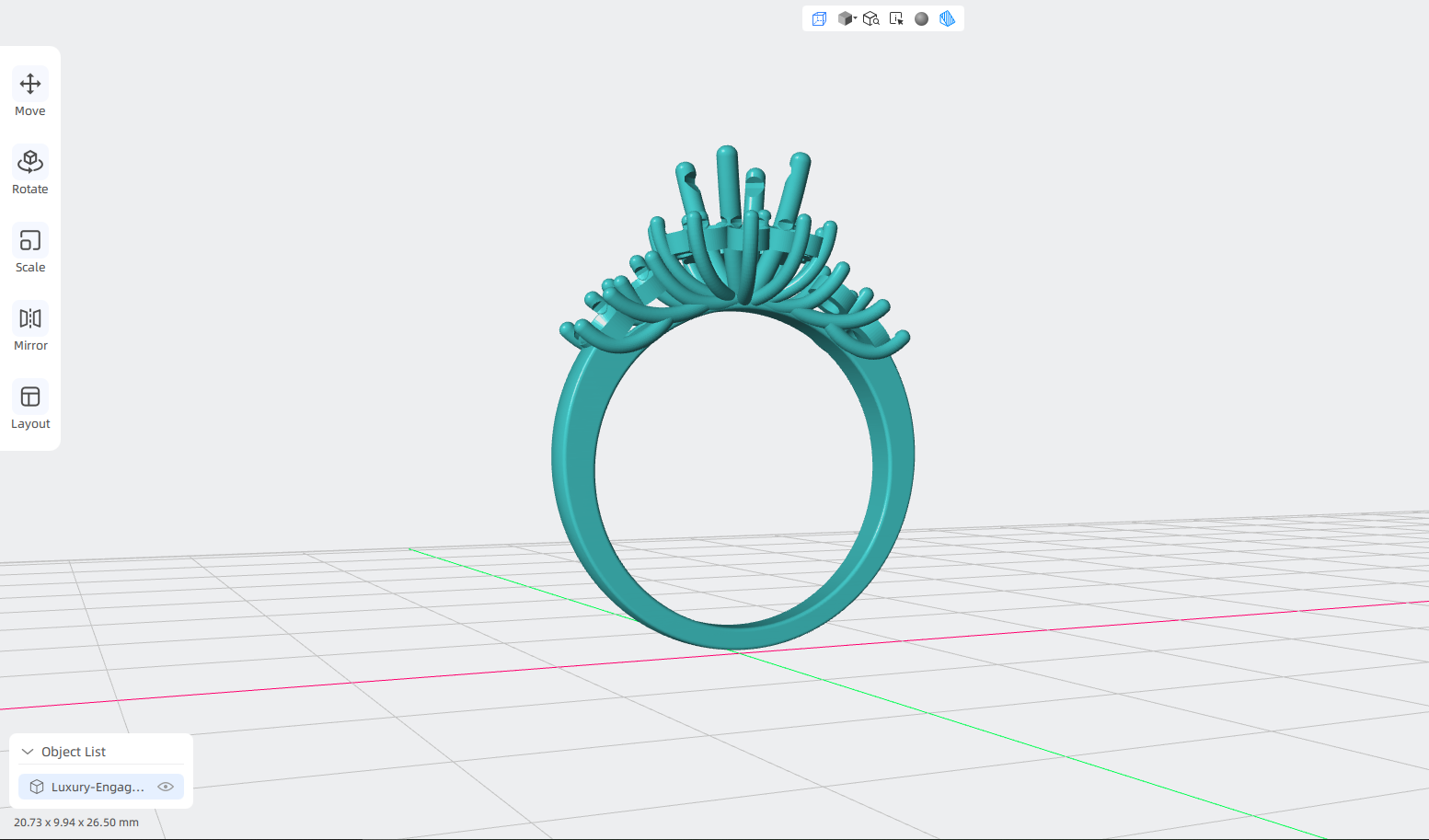This screenshot has width=1429, height=840.
Task: Hide Luxury-Engag... object with eye icon
Action: [x=166, y=787]
